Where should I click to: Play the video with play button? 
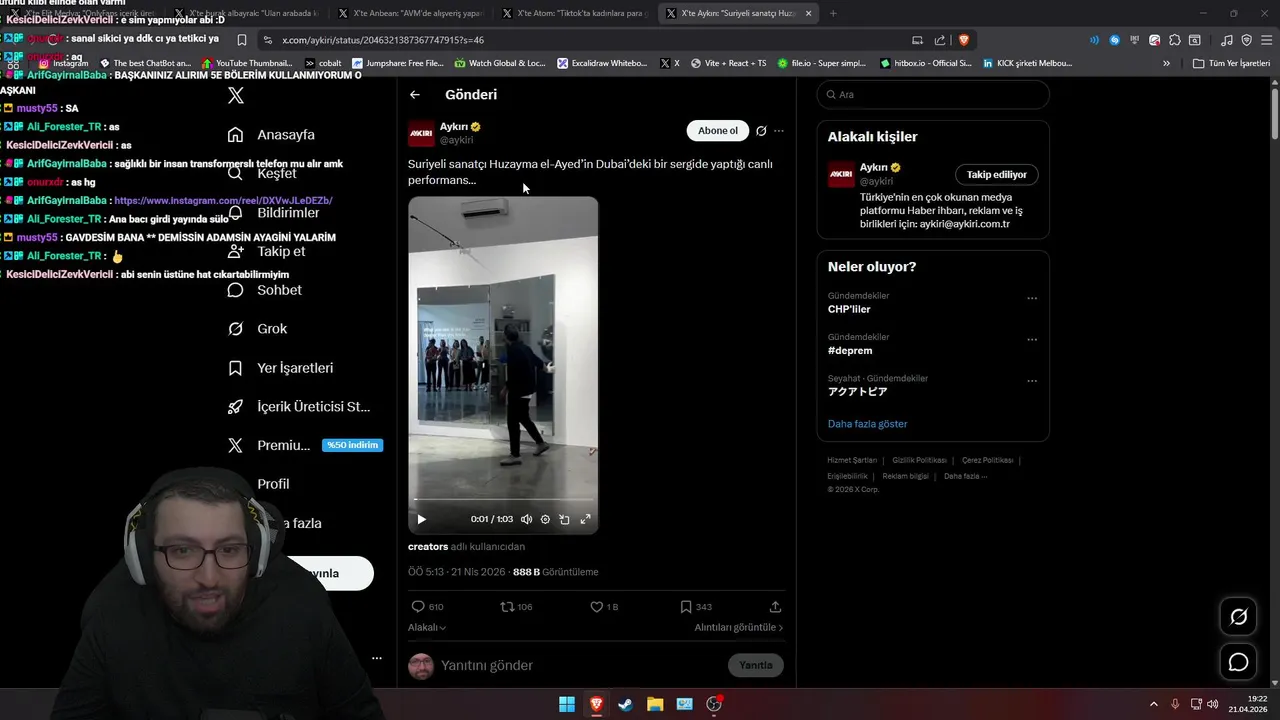tap(421, 519)
